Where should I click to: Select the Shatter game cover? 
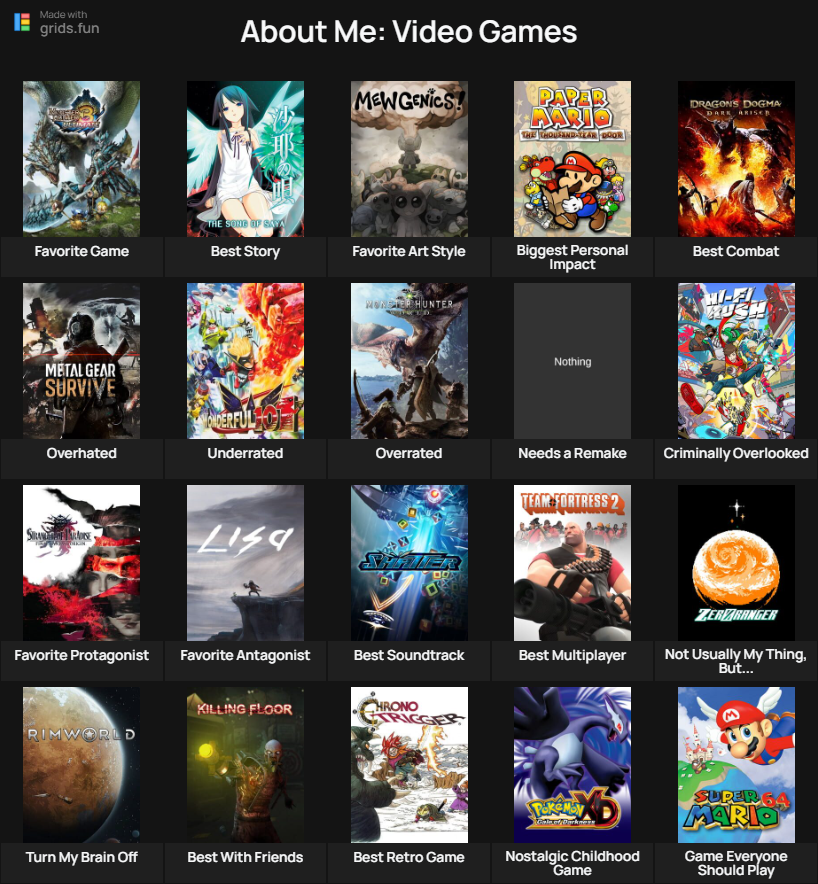pos(409,563)
